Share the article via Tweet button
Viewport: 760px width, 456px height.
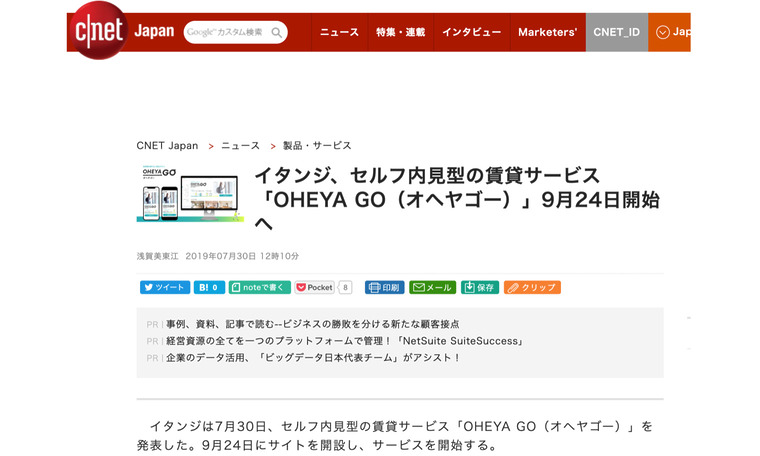(164, 287)
